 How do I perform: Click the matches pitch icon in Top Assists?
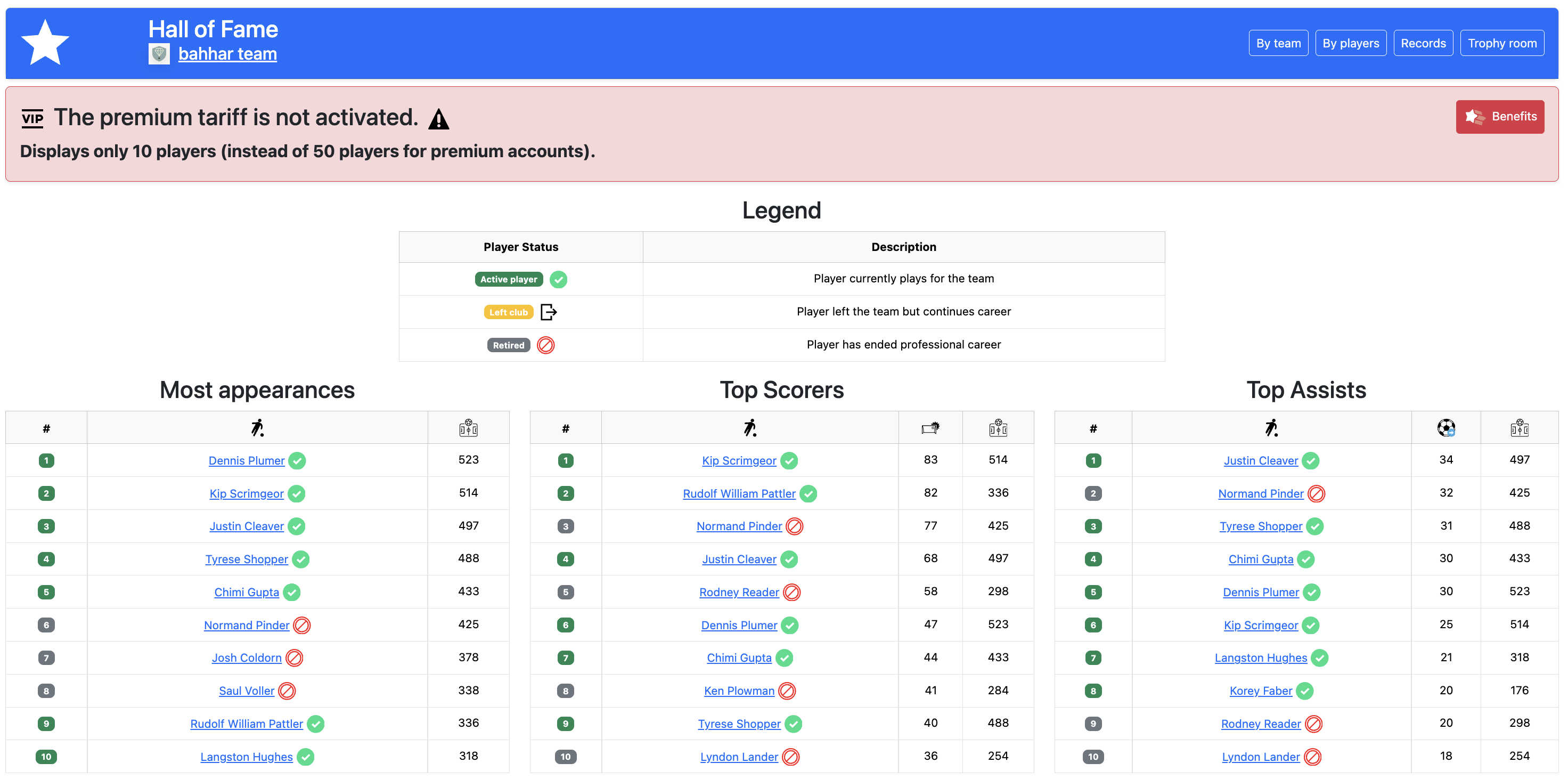click(x=1520, y=428)
